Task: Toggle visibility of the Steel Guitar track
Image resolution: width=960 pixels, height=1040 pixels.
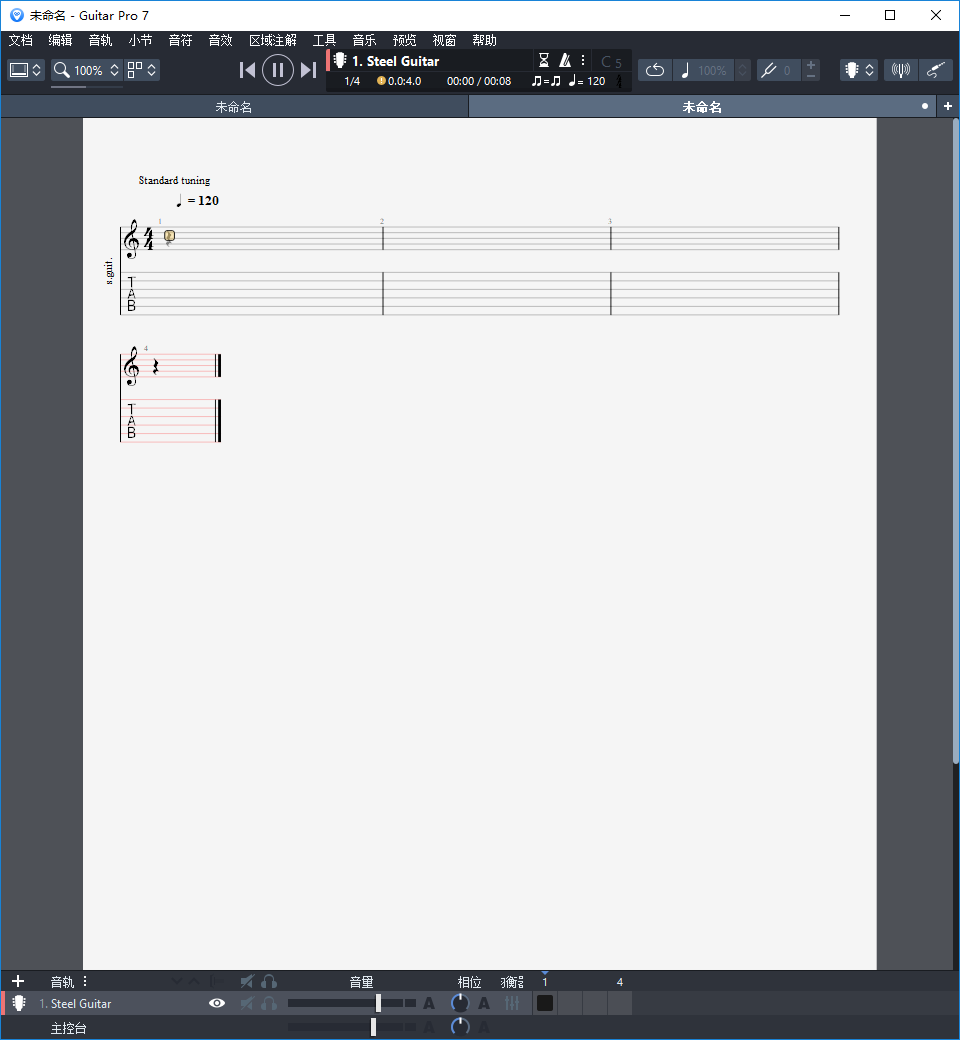Action: pyautogui.click(x=217, y=1003)
